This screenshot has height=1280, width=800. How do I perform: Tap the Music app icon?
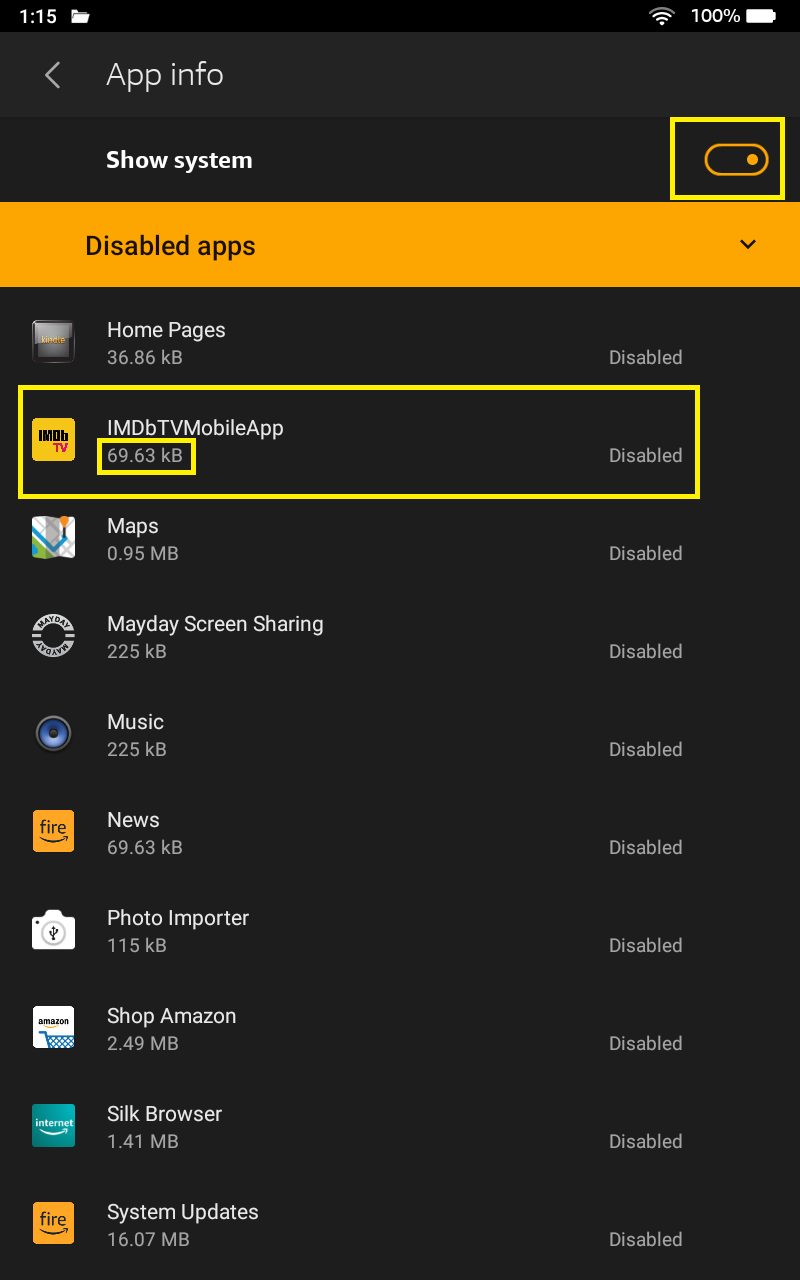(53, 733)
